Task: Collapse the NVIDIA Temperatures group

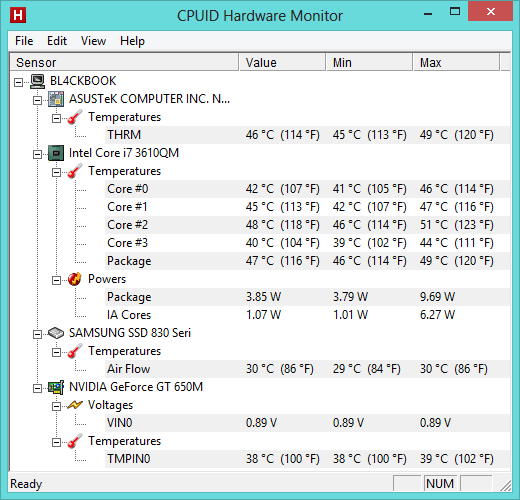Action: click(57, 442)
